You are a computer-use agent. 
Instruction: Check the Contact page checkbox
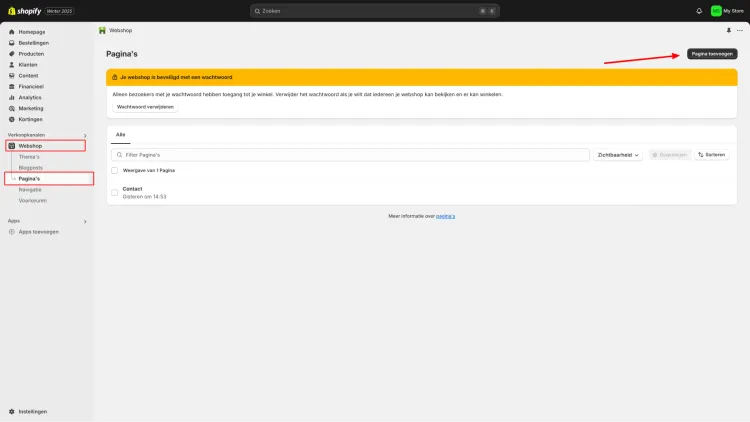pos(114,193)
